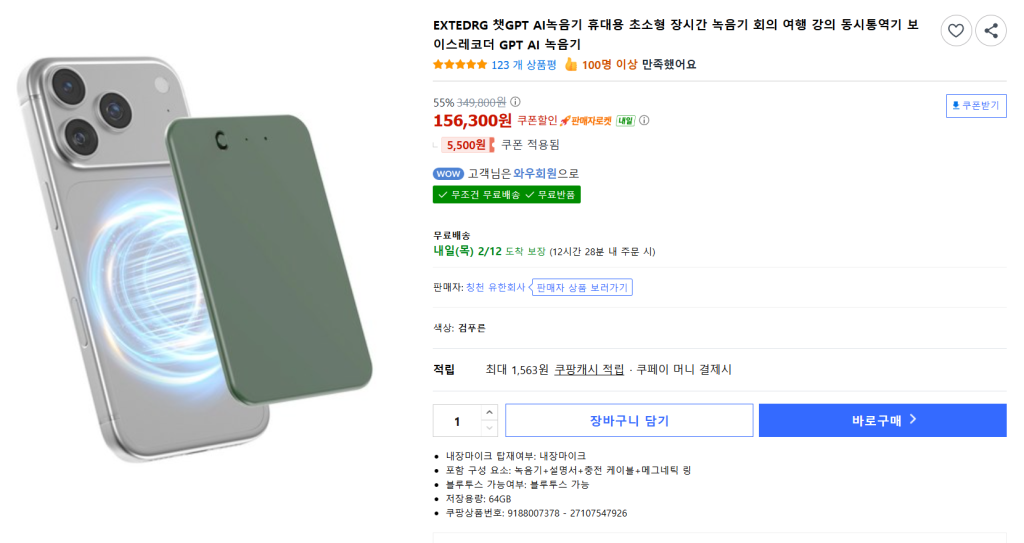
Task: Click the 바로구매 buy now button
Action: point(882,421)
